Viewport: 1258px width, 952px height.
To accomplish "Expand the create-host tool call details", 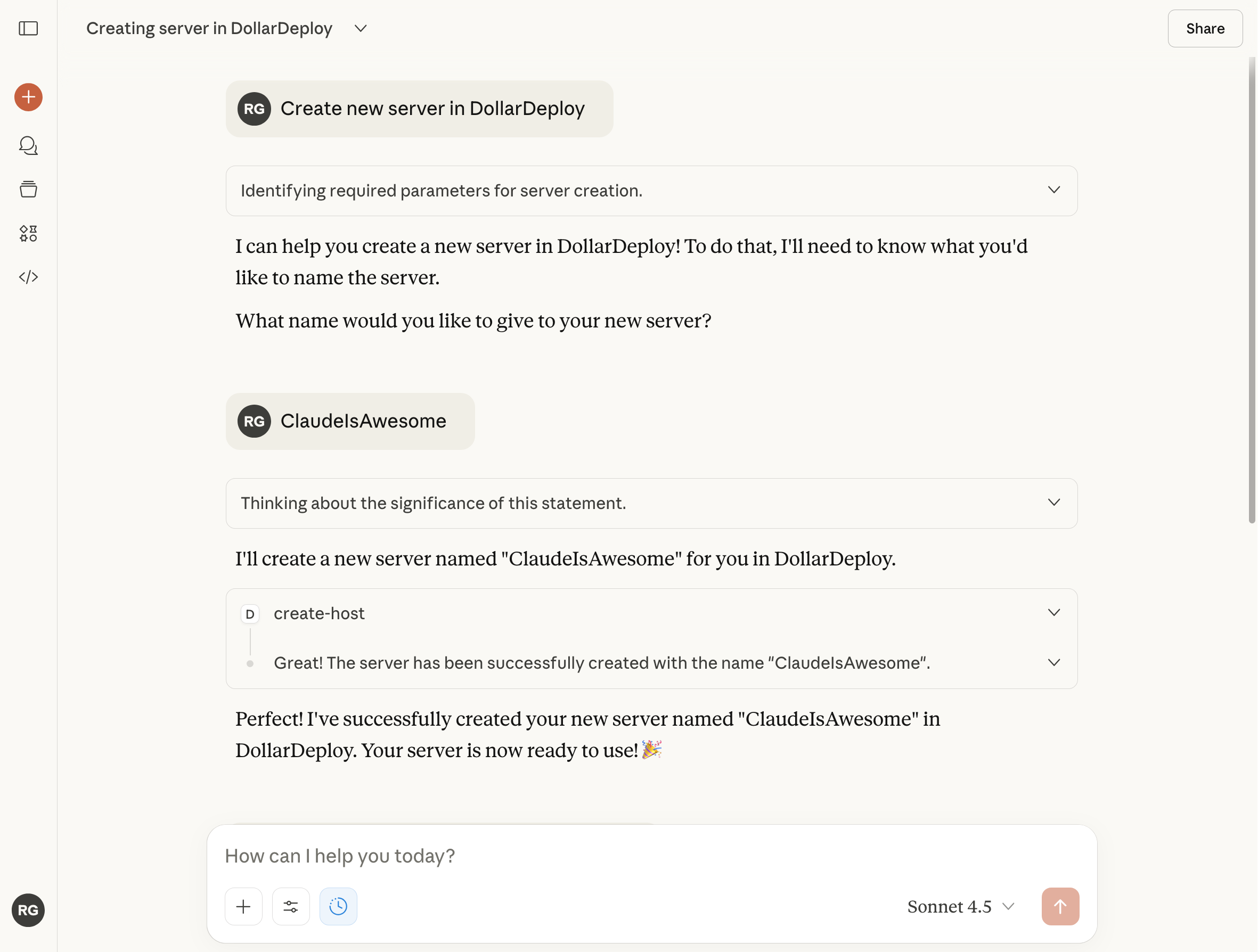I will [1054, 613].
